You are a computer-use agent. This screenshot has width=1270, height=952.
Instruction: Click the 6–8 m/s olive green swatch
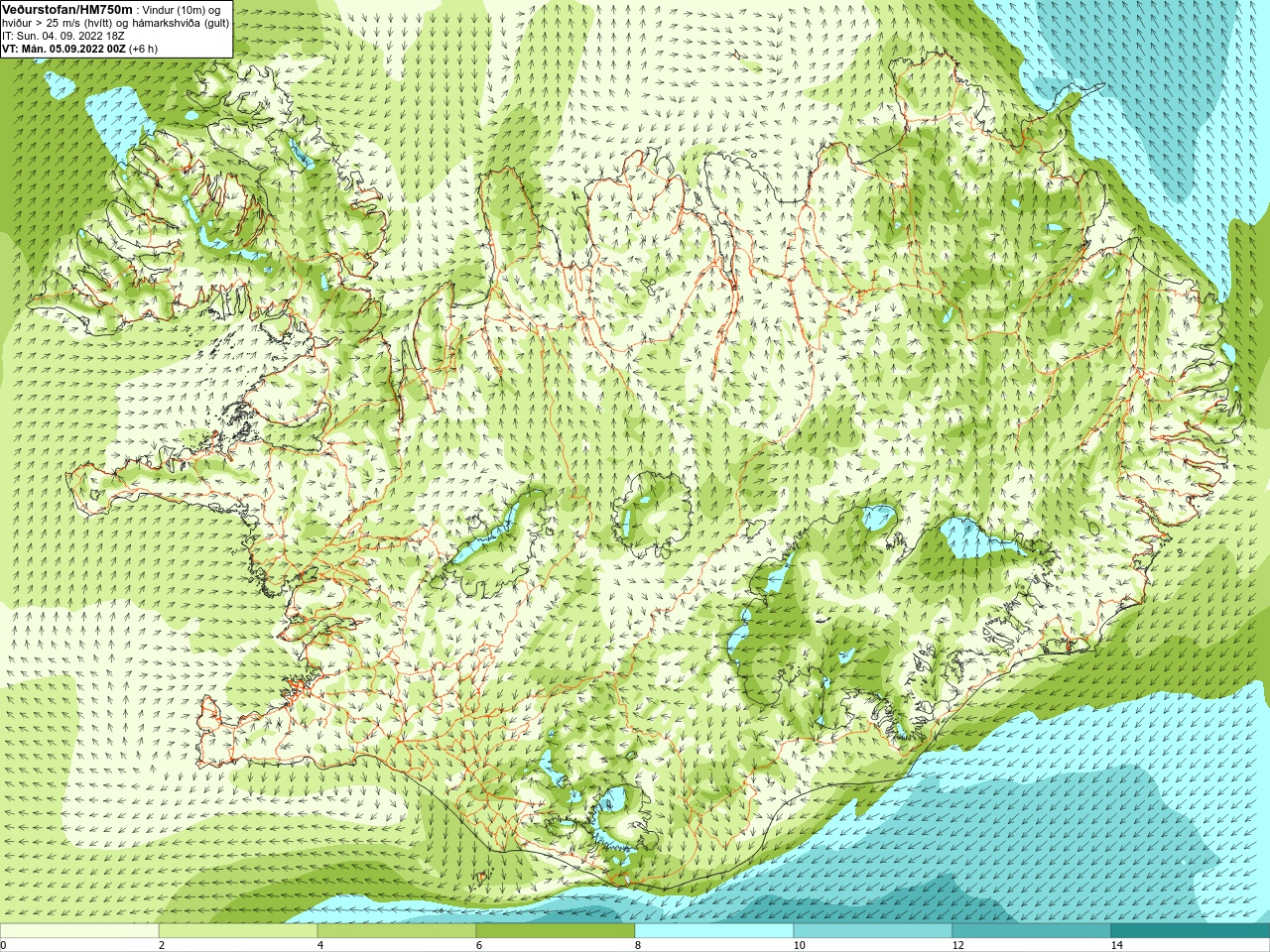click(x=556, y=931)
